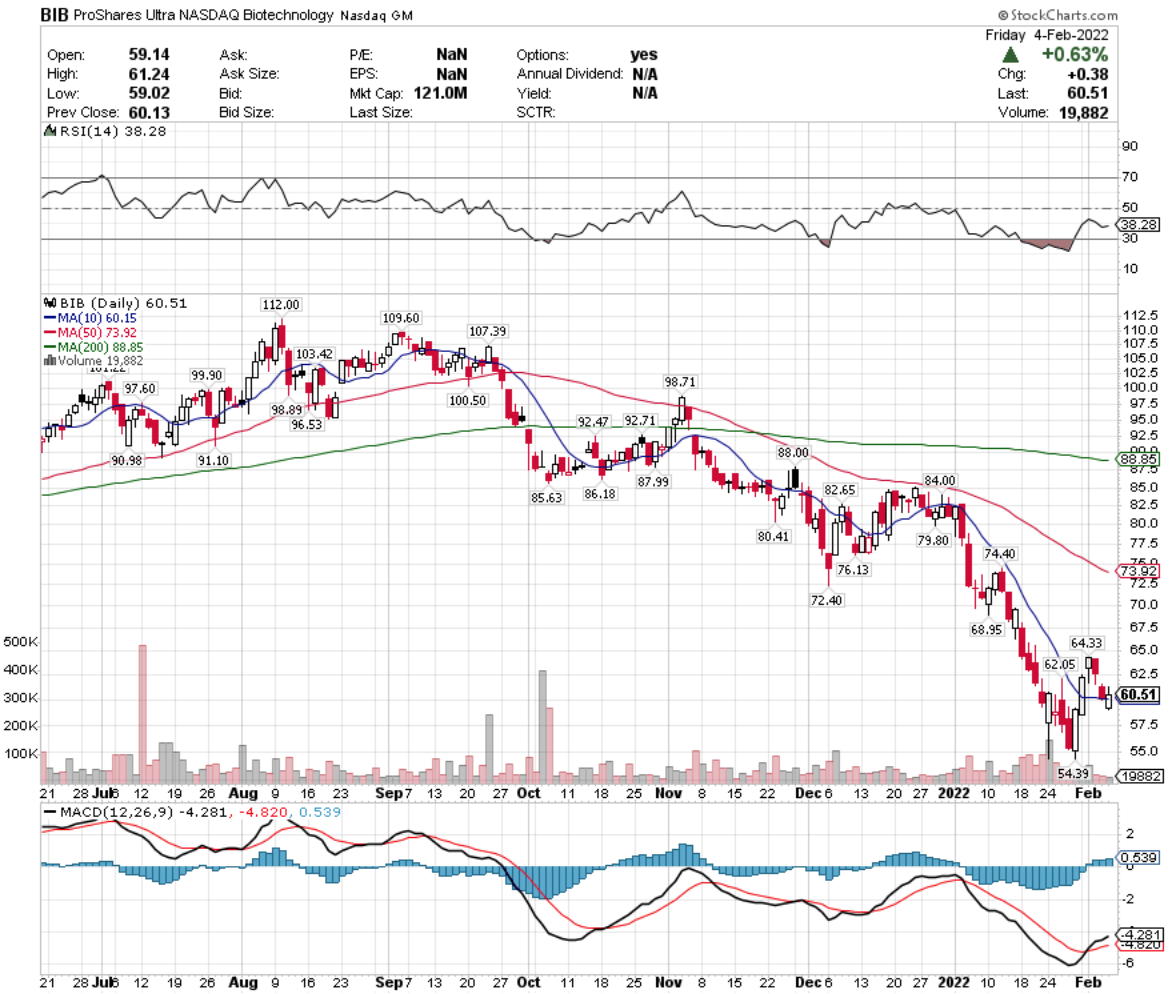Screen dimensions: 1172x994
Task: Click the RSI(14) 38.28 legend
Action: [113, 131]
